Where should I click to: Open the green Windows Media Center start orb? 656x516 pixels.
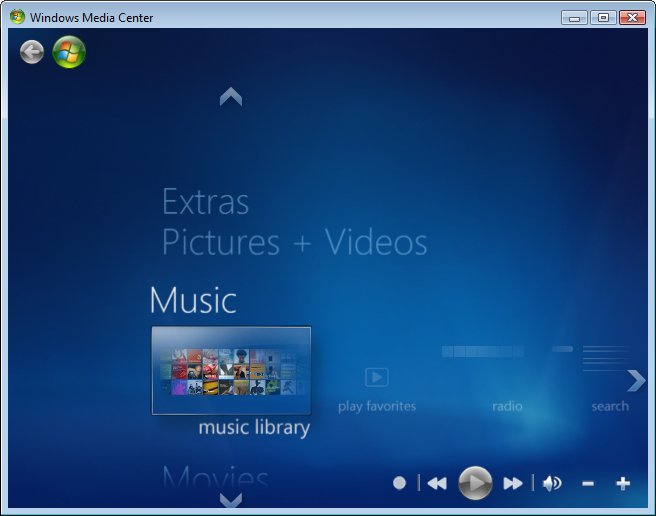(69, 52)
